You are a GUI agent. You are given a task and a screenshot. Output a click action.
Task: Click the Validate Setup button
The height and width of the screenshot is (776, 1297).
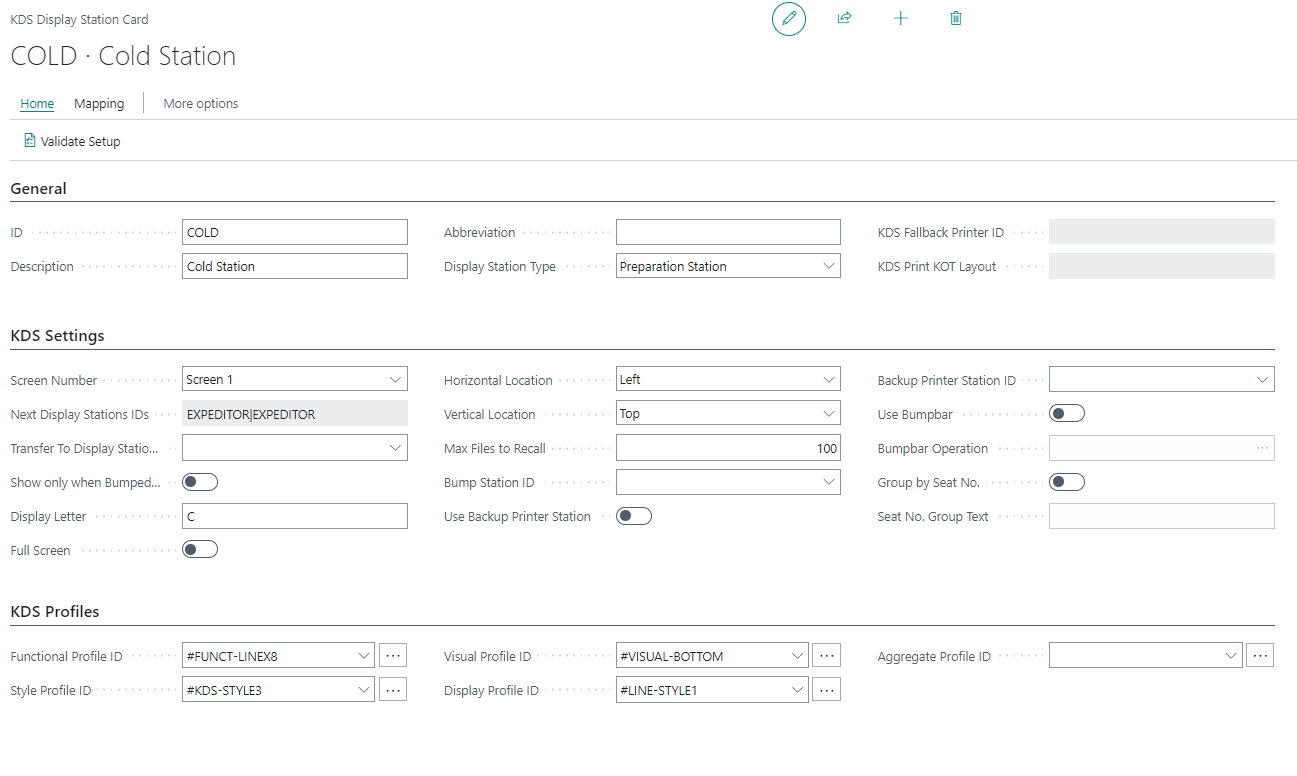pyautogui.click(x=72, y=142)
